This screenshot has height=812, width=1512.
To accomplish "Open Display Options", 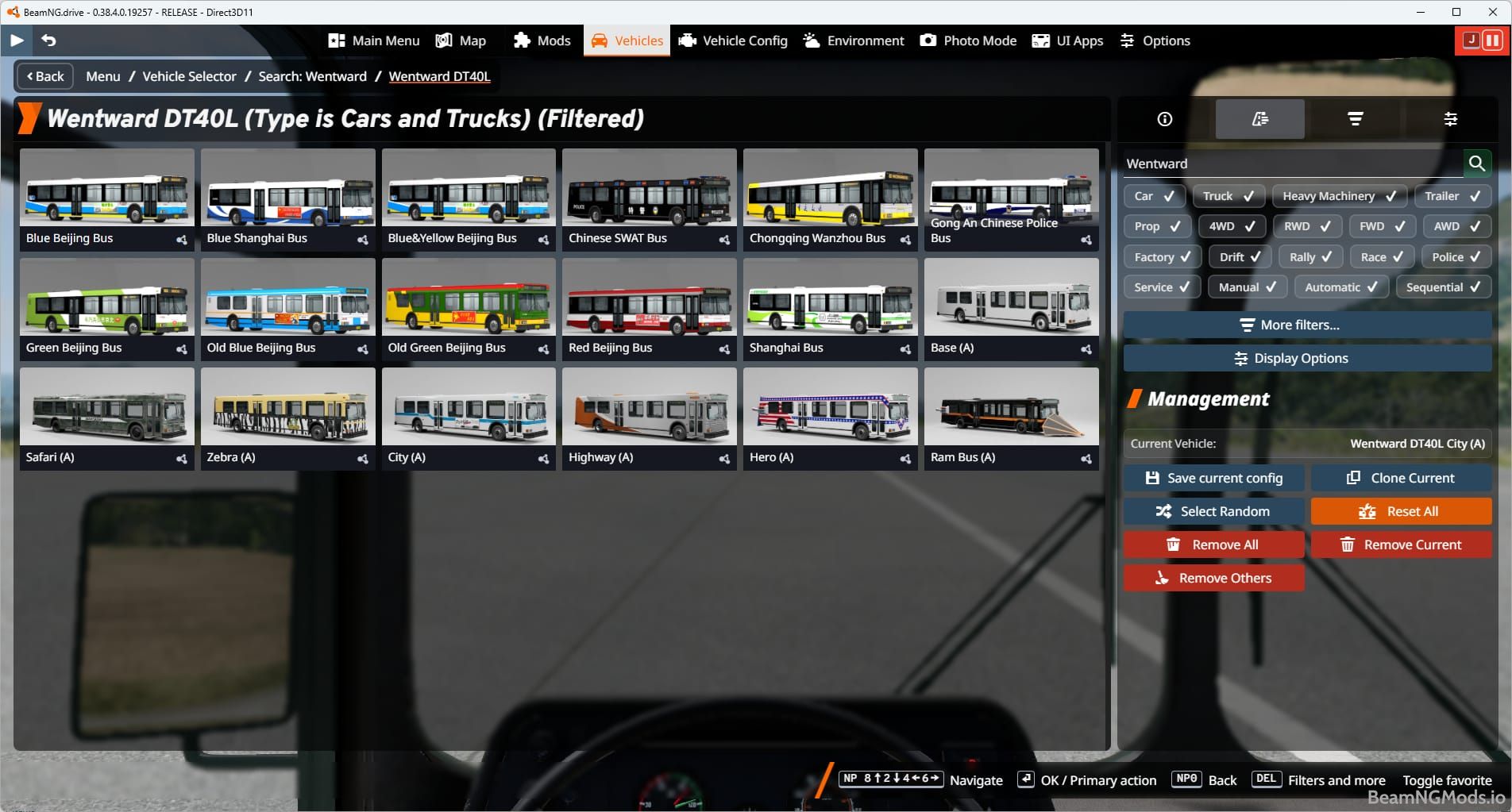I will [x=1306, y=358].
